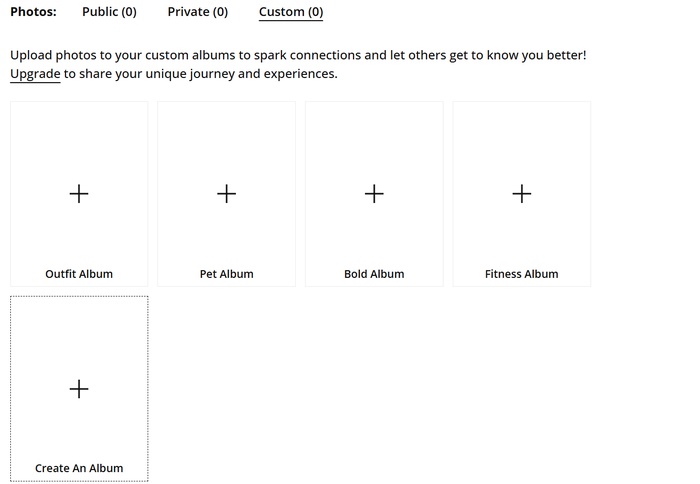Switch to the Private (0) photos tab
700x484 pixels.
pyautogui.click(x=198, y=12)
